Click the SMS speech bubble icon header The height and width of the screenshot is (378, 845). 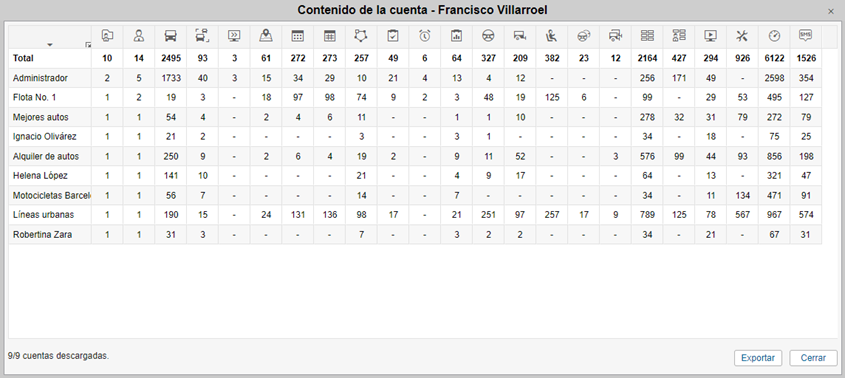coord(806,36)
